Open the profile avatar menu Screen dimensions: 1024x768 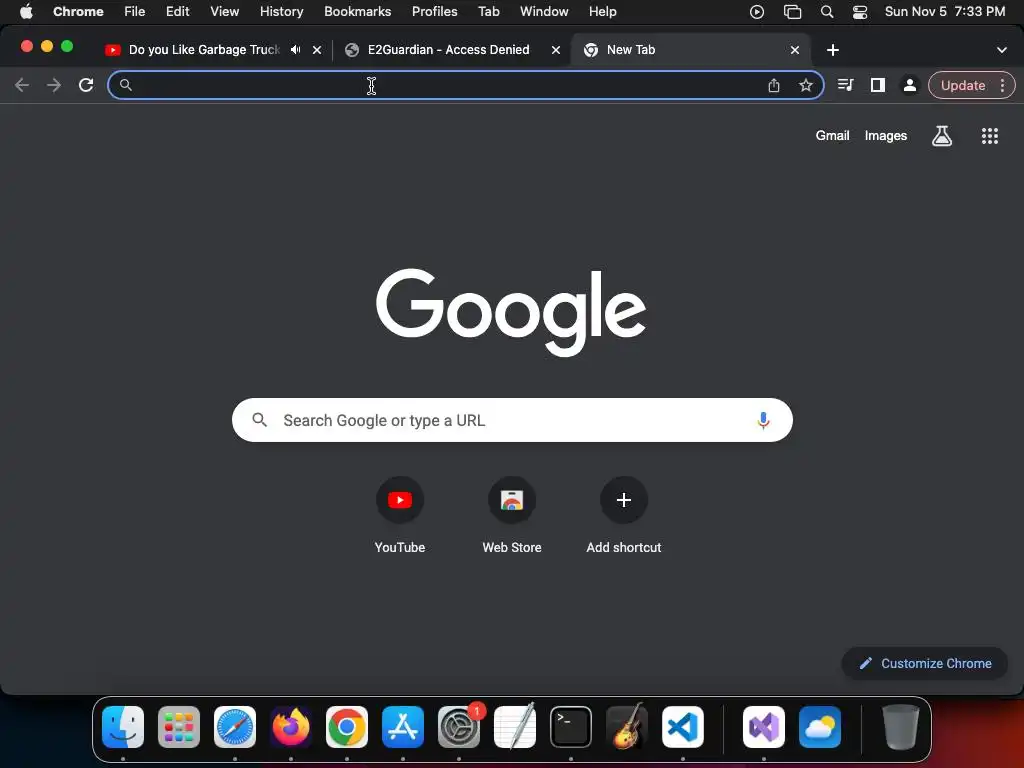point(909,85)
